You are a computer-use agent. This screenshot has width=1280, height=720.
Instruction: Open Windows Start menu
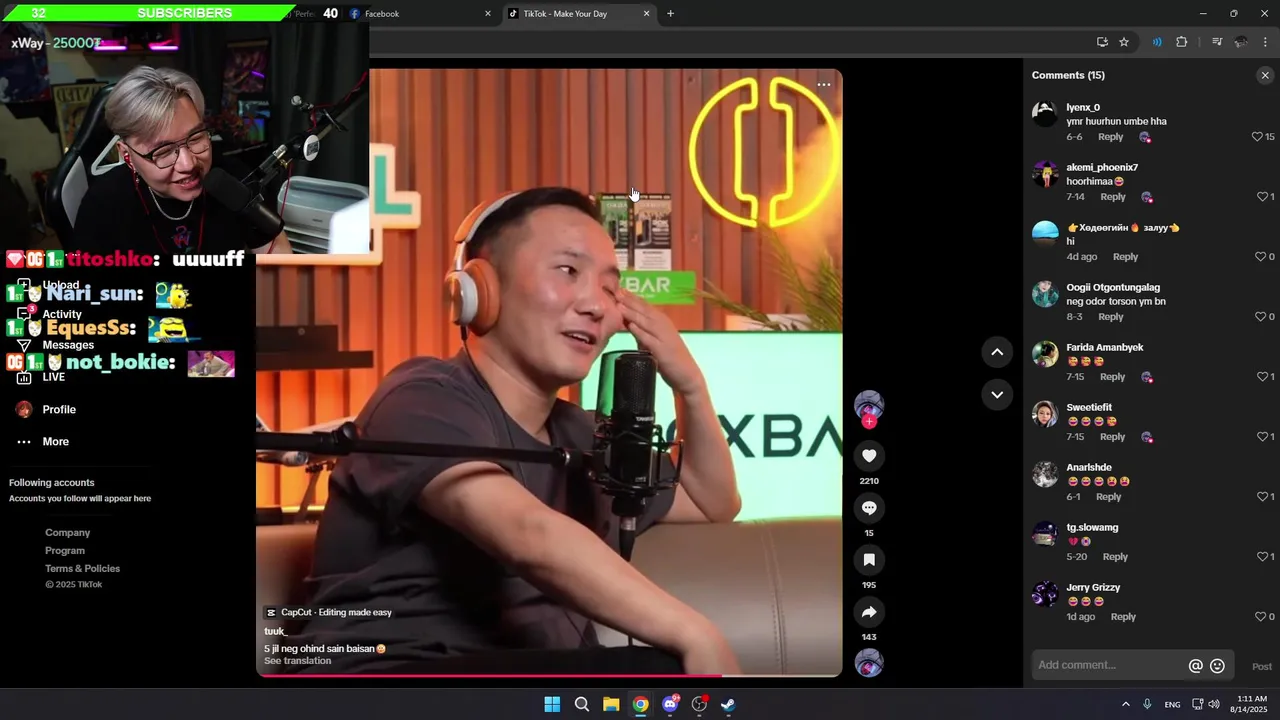552,704
